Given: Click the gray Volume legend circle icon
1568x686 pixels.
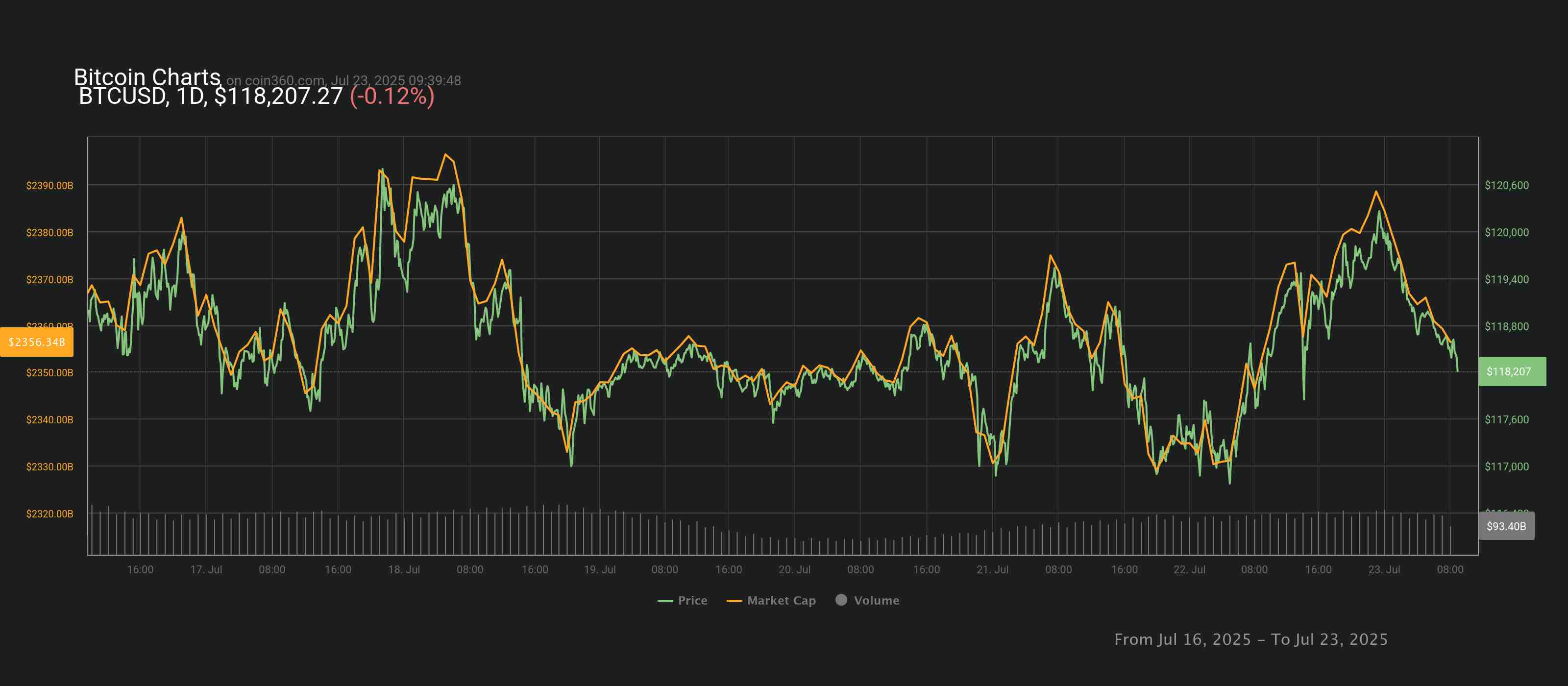Looking at the screenshot, I should [x=841, y=600].
